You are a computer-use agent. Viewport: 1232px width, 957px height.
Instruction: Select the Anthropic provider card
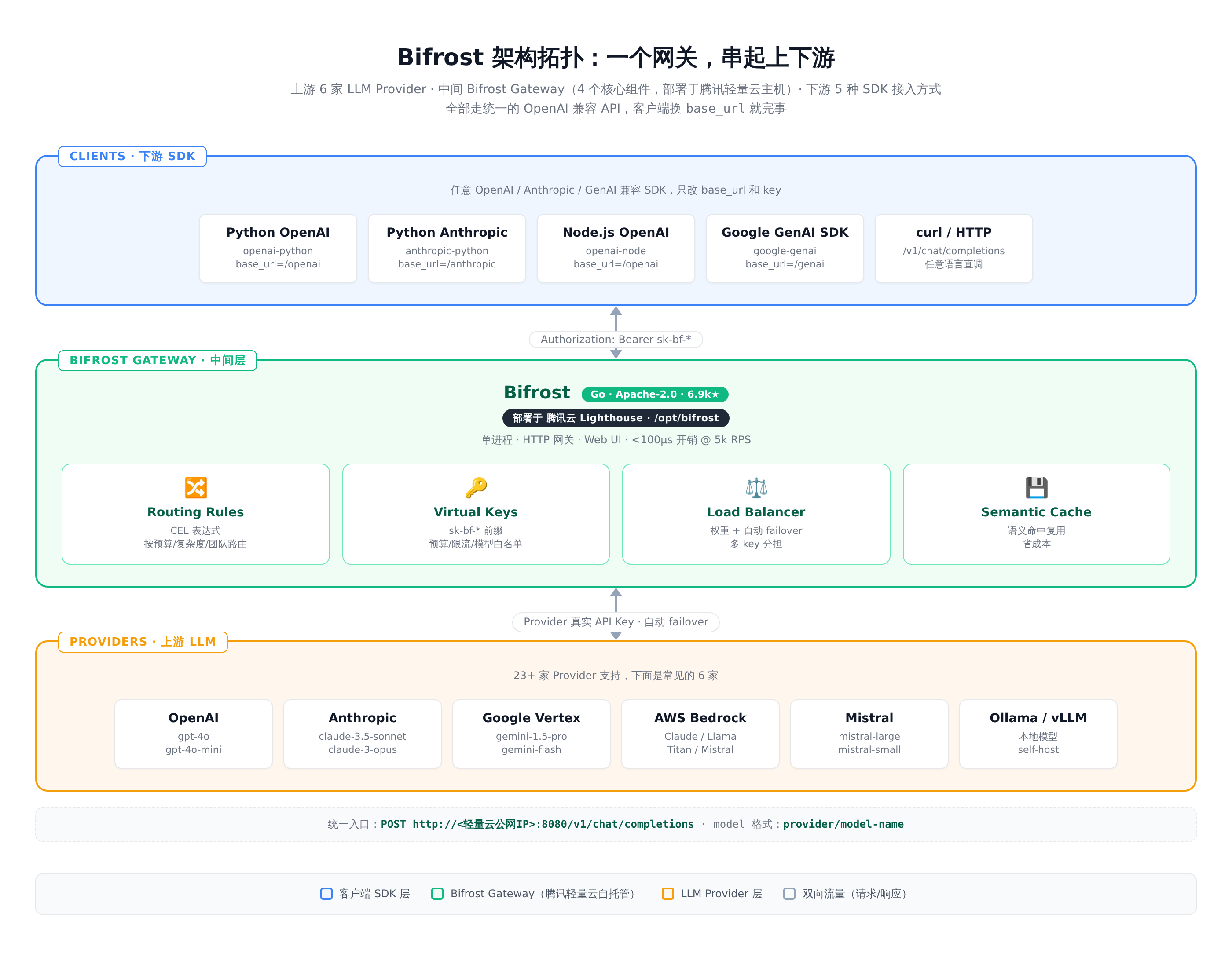tap(363, 734)
